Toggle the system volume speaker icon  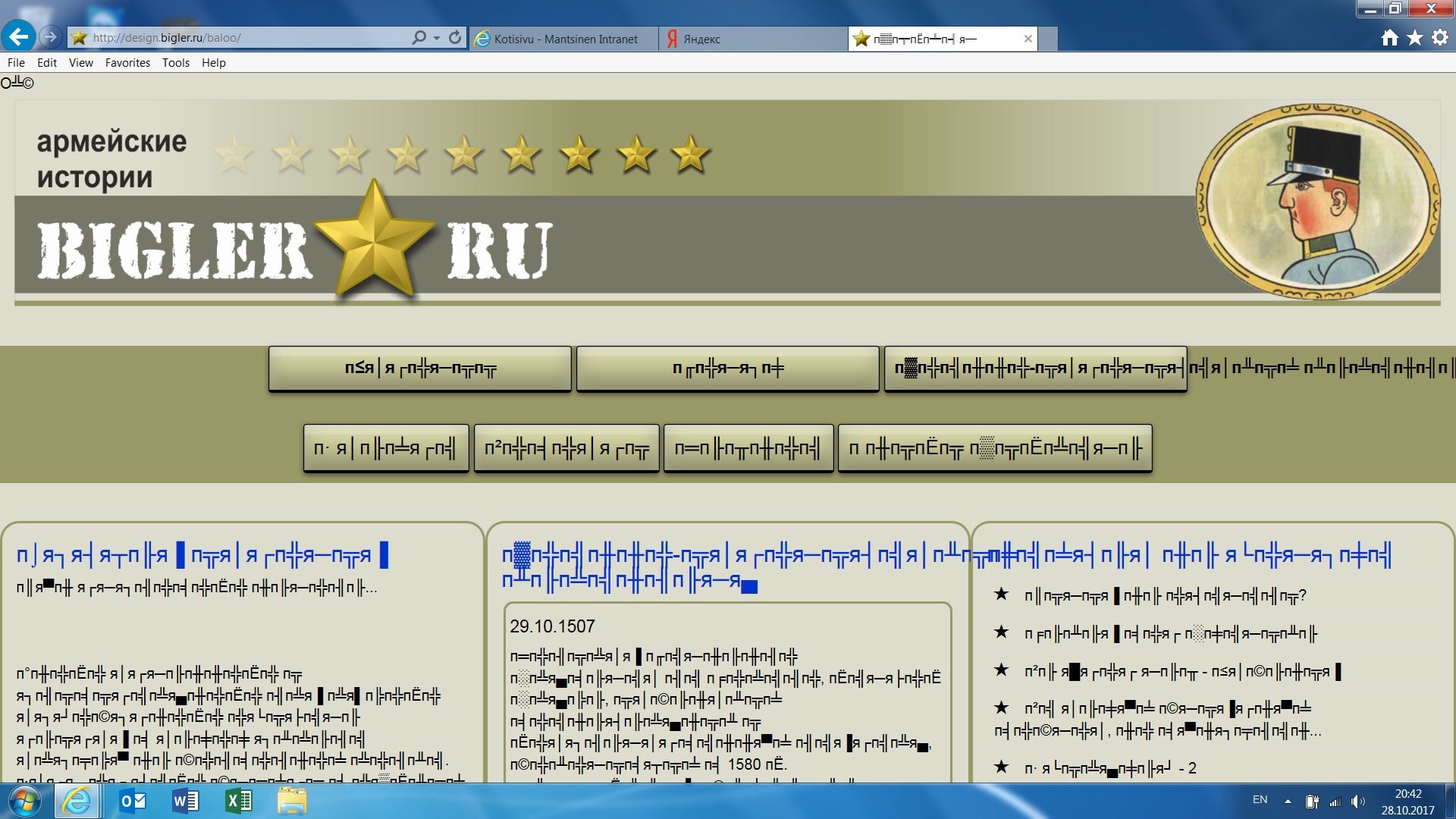[x=1357, y=802]
